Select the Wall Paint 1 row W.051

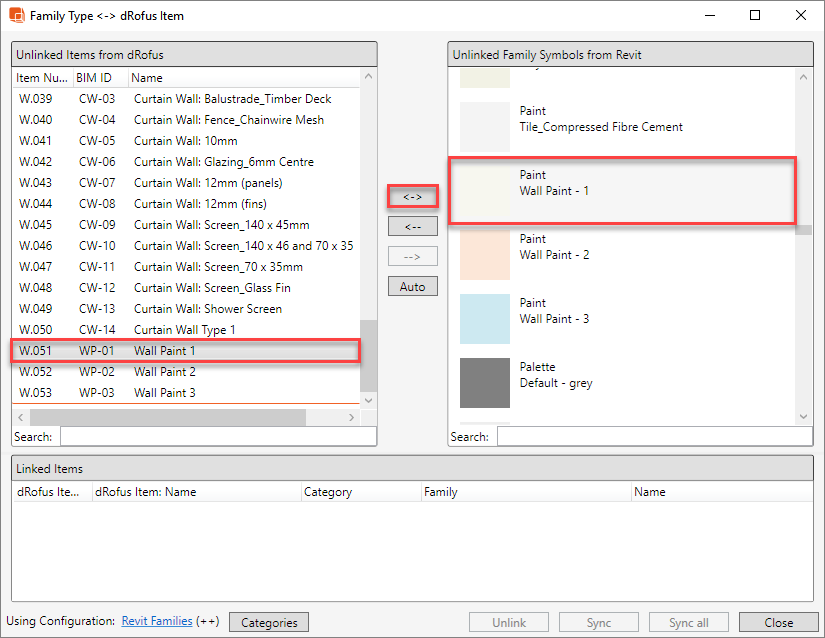click(x=185, y=351)
